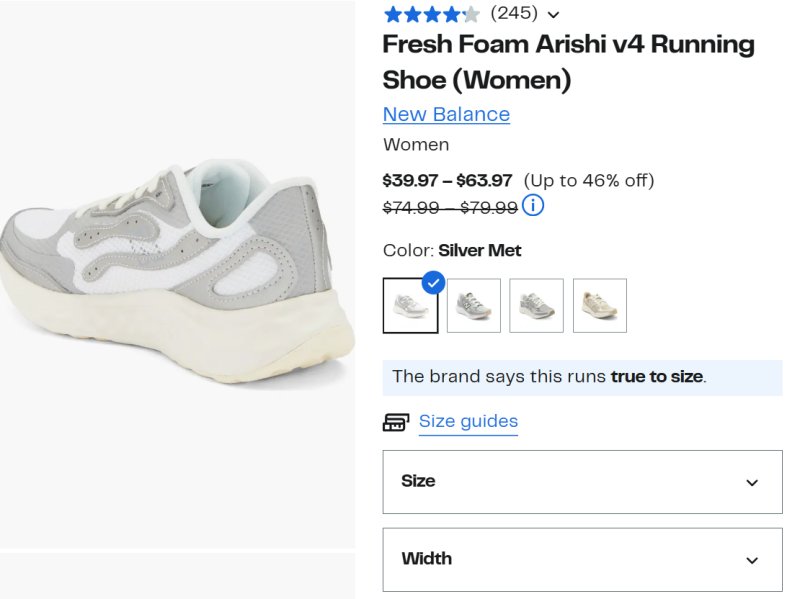
Task: Select the Silver Met color swatch
Action: coord(410,306)
